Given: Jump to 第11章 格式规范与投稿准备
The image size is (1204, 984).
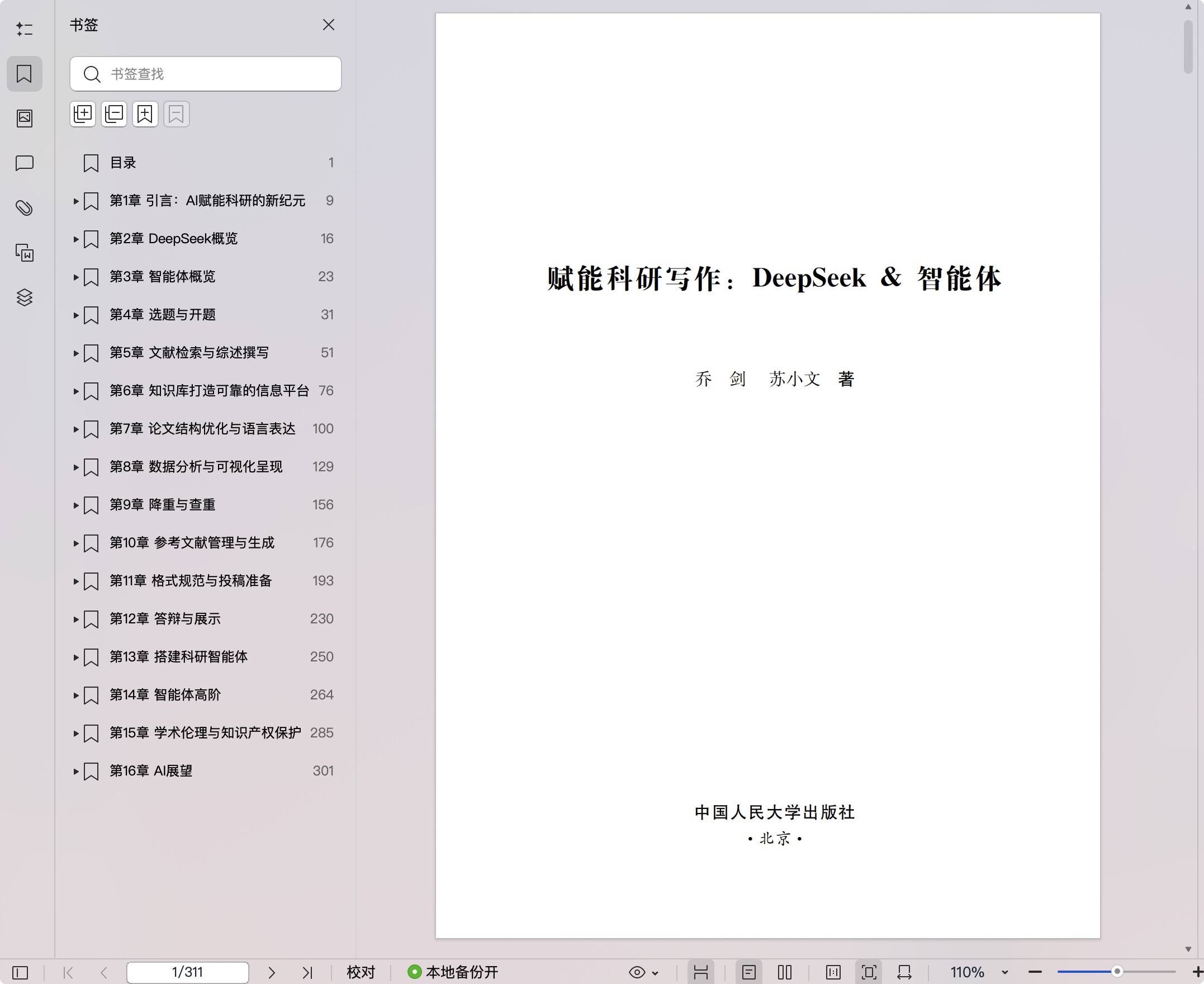Looking at the screenshot, I should click(x=191, y=581).
